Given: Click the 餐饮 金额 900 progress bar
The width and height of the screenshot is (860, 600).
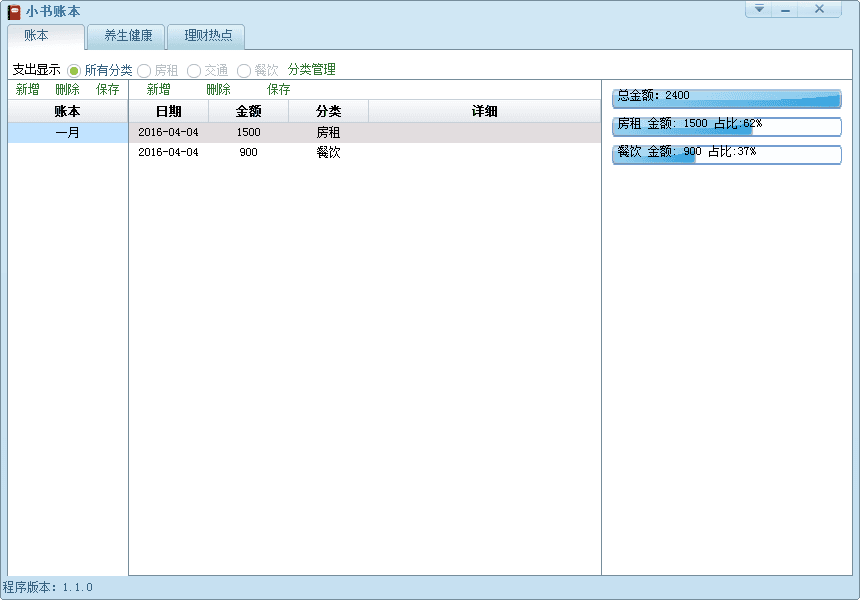Looking at the screenshot, I should pos(727,154).
